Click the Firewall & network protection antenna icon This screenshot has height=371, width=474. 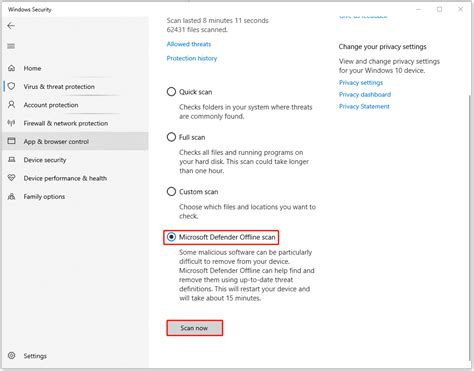[x=11, y=123]
